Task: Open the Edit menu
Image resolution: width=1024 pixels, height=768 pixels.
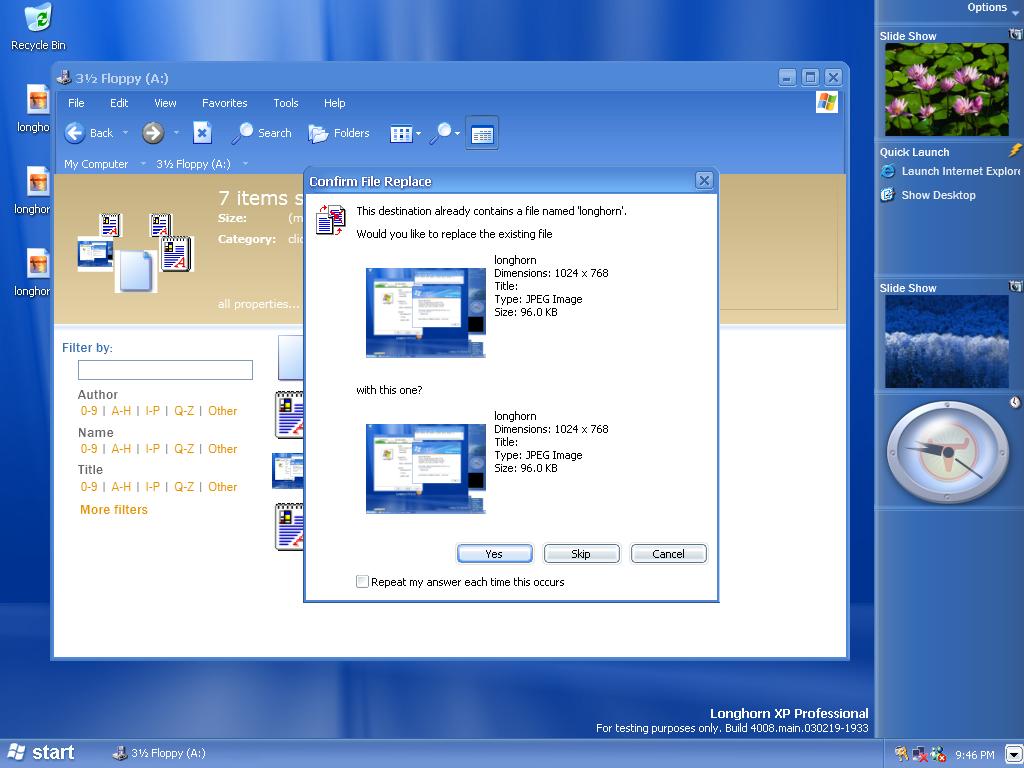Action: 119,103
